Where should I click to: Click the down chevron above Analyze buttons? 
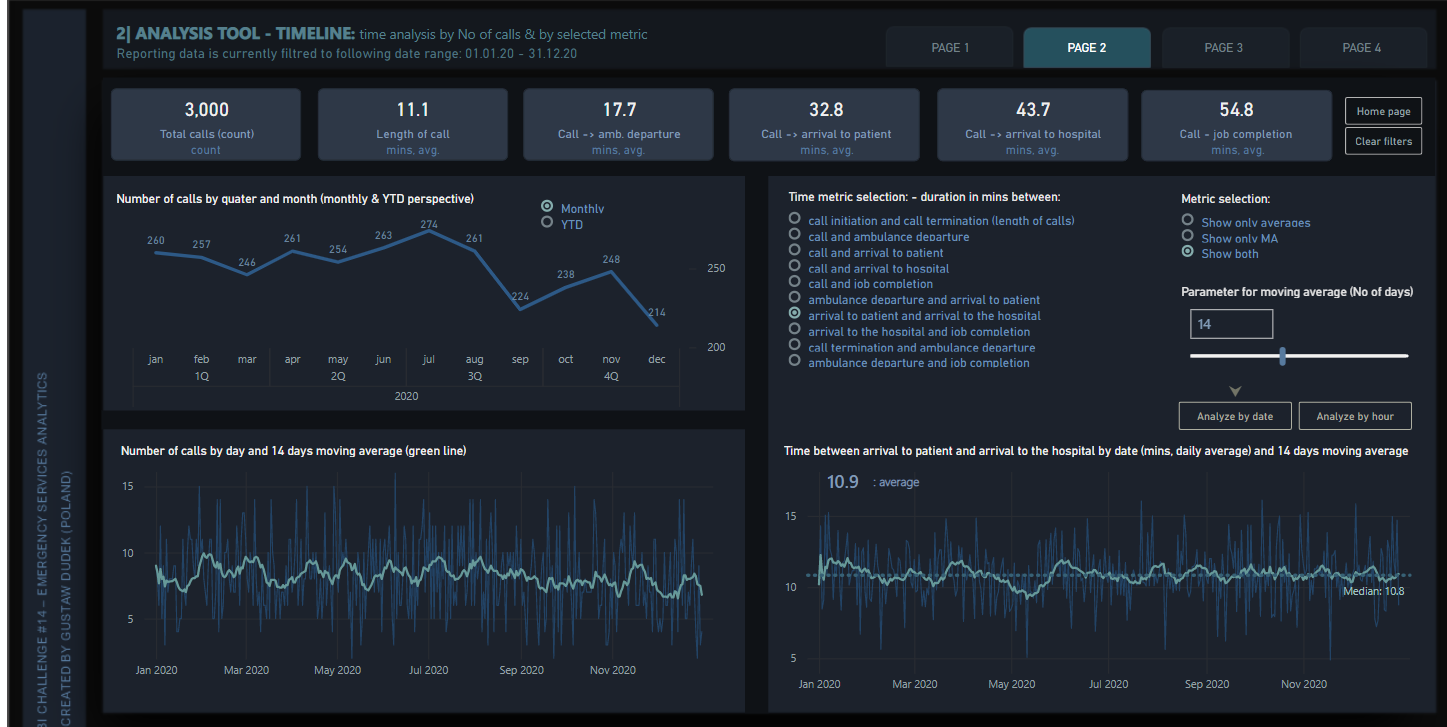tap(1235, 391)
